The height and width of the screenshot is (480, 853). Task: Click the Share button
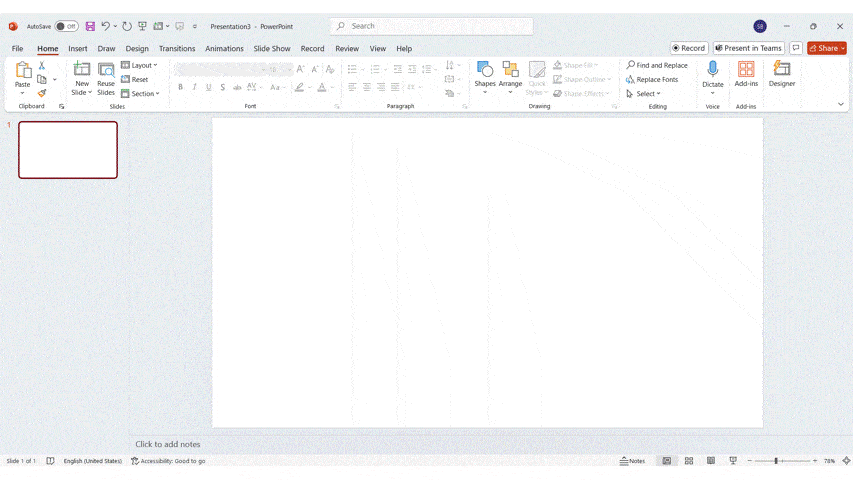(827, 48)
